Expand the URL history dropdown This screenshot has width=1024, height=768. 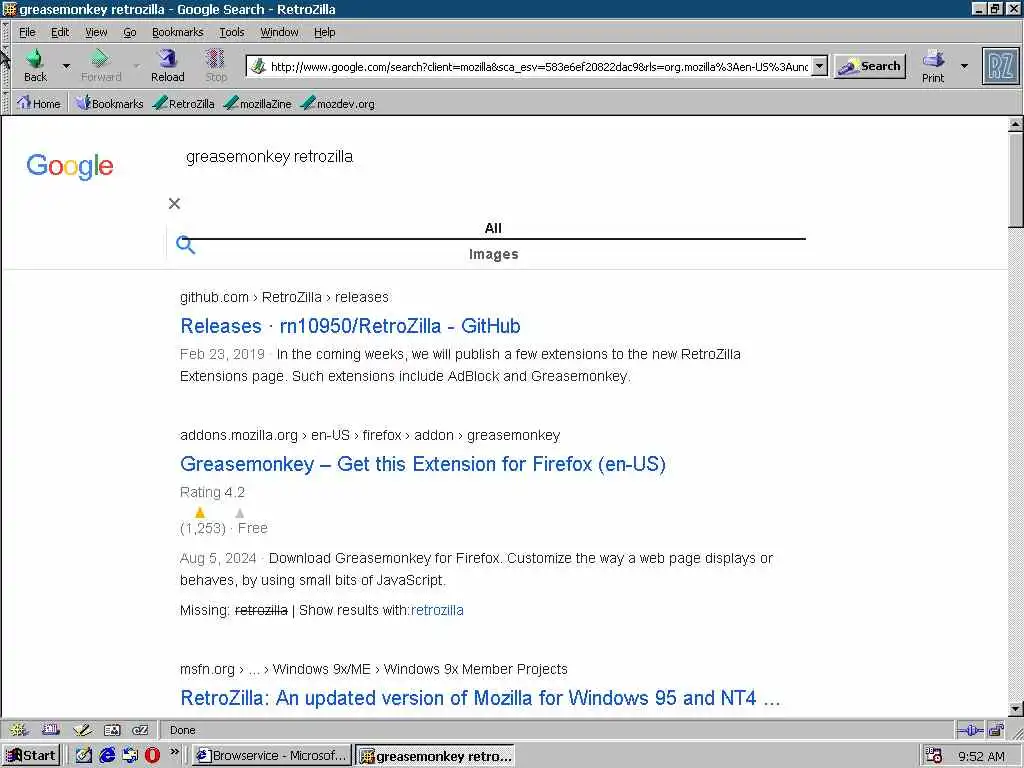820,66
